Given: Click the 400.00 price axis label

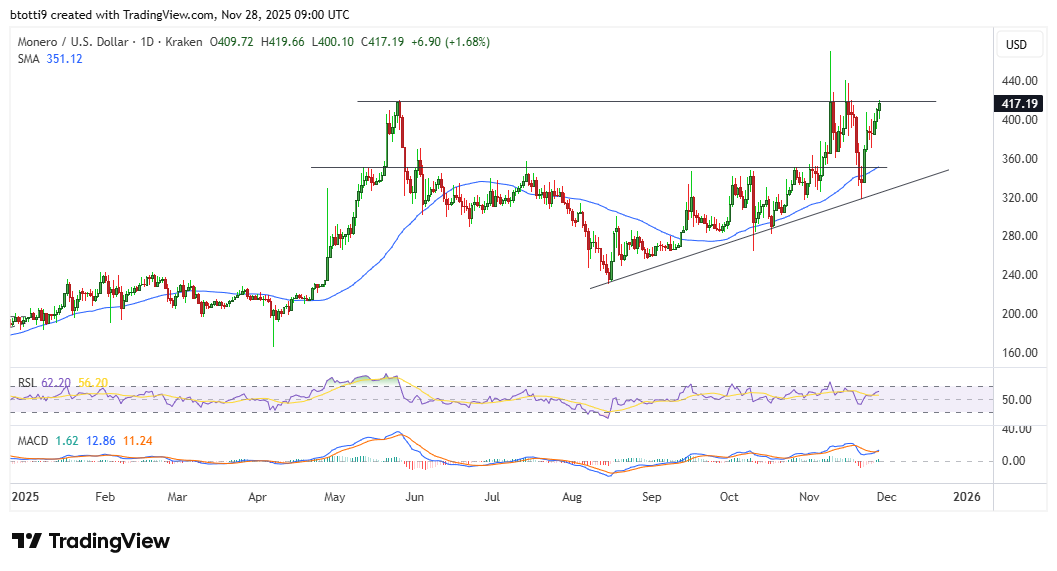Looking at the screenshot, I should click(x=1019, y=120).
